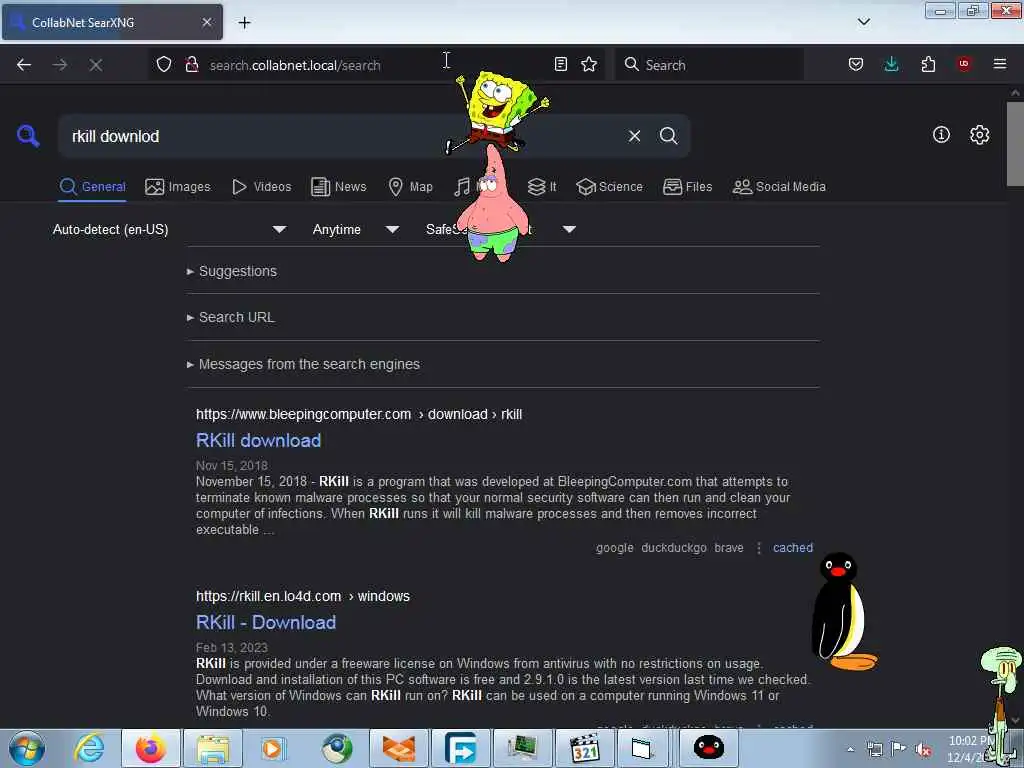
Task: Show the Firefox downloads panel
Action: 891,65
